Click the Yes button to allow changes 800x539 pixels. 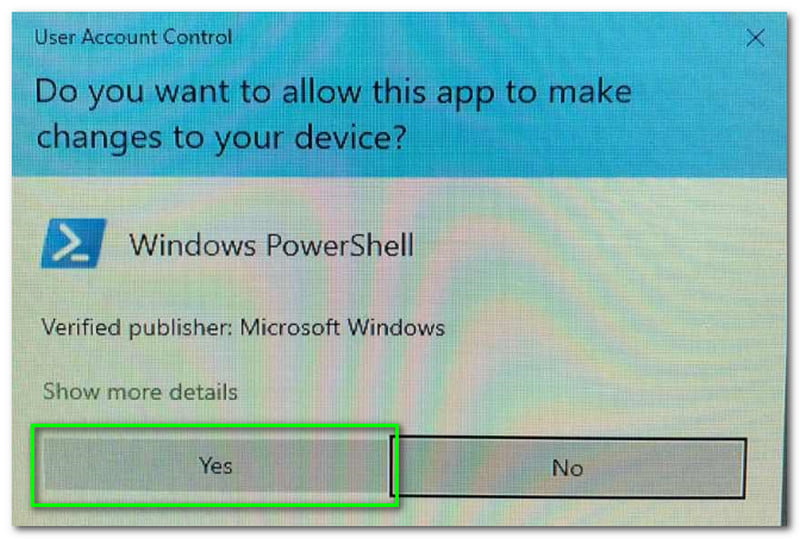point(215,466)
